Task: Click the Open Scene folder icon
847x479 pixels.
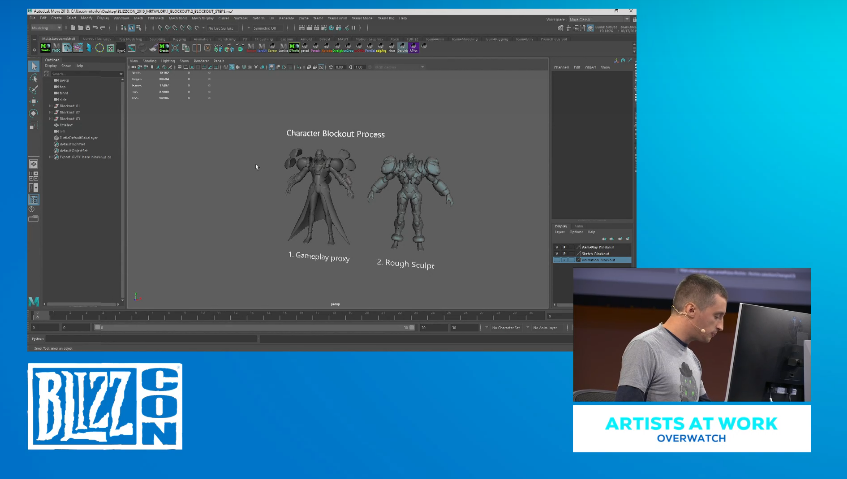Action: [x=80, y=28]
